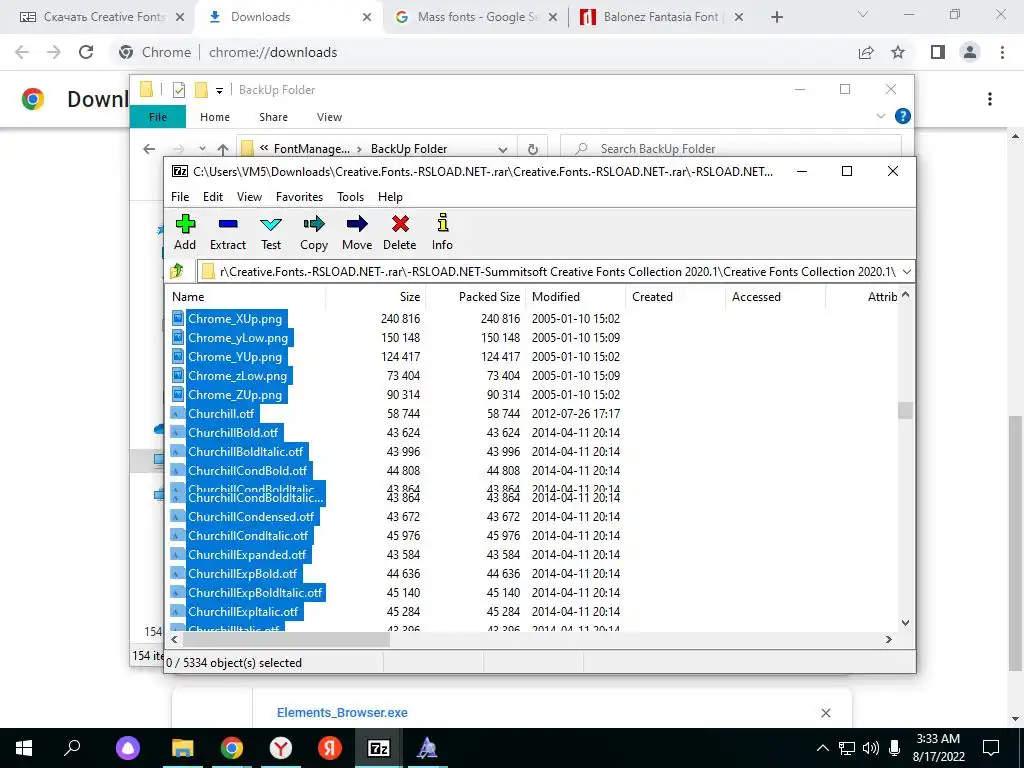Sort by the Packed Size column header
Viewport: 1024px width, 768px height.
475,296
